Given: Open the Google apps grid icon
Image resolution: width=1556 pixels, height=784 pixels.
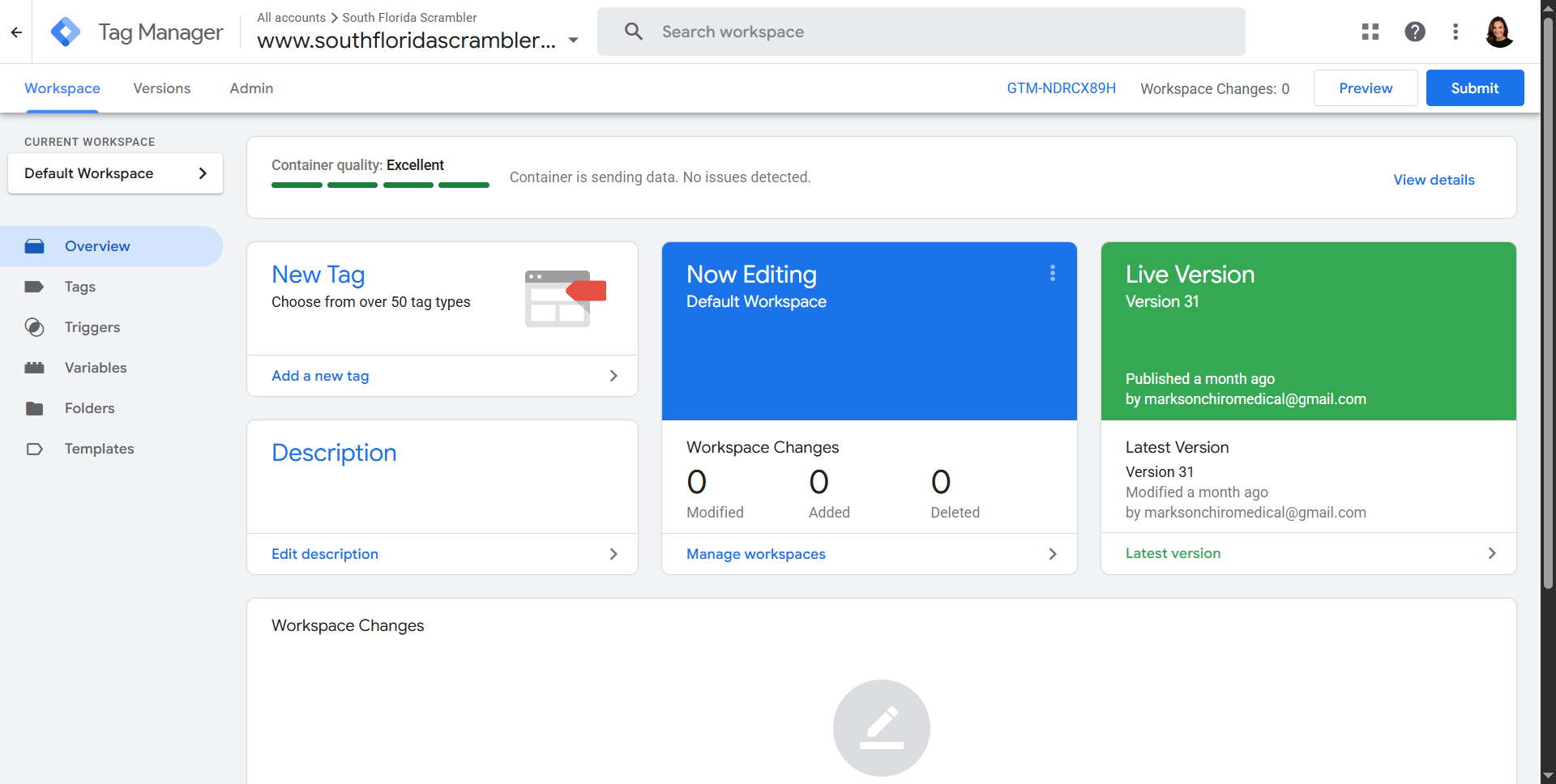Looking at the screenshot, I should [1370, 32].
